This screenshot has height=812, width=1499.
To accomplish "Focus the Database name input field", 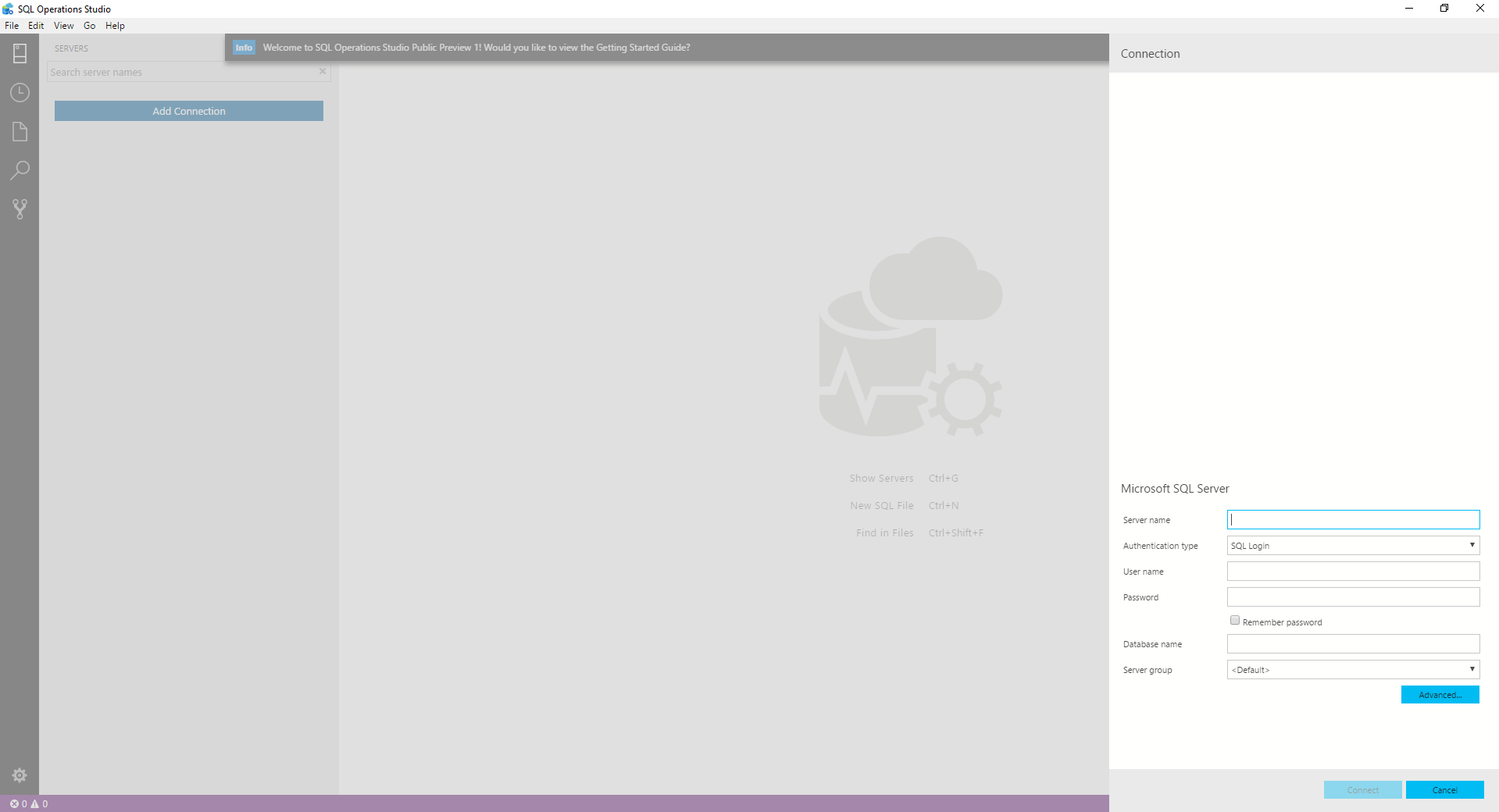I will coord(1353,644).
